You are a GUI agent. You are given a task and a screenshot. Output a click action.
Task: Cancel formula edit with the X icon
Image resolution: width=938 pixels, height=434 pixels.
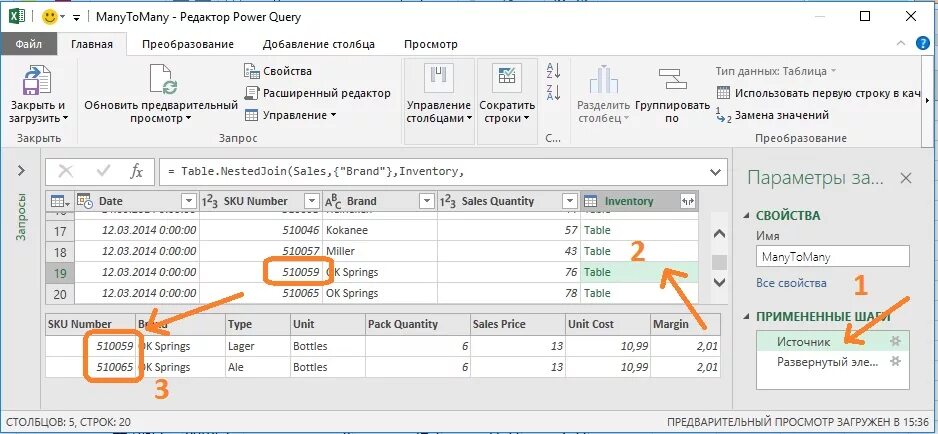(x=65, y=172)
